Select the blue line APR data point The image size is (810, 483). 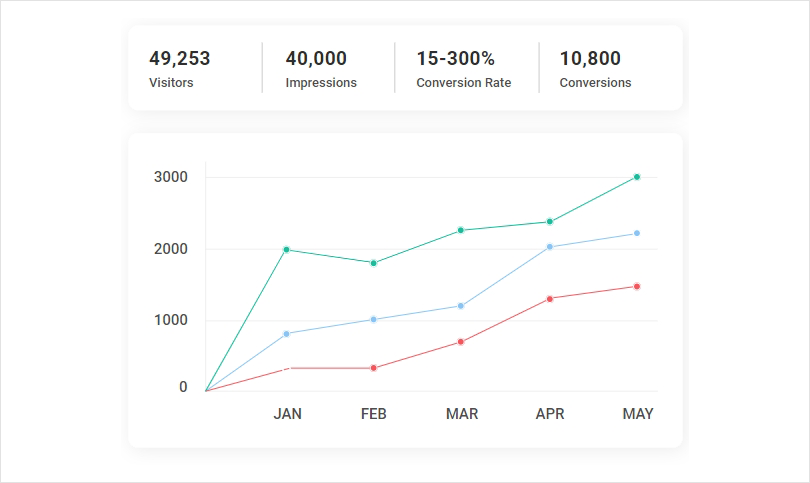coord(550,246)
